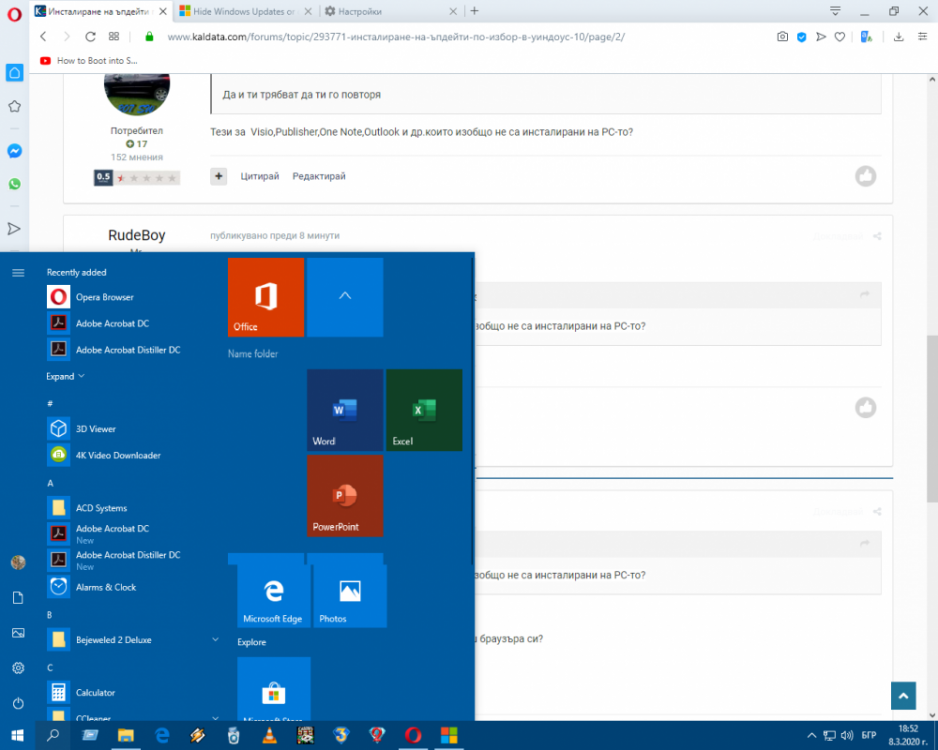Add page to bookmarks heart icon
Image resolution: width=938 pixels, height=750 pixels.
(x=840, y=37)
